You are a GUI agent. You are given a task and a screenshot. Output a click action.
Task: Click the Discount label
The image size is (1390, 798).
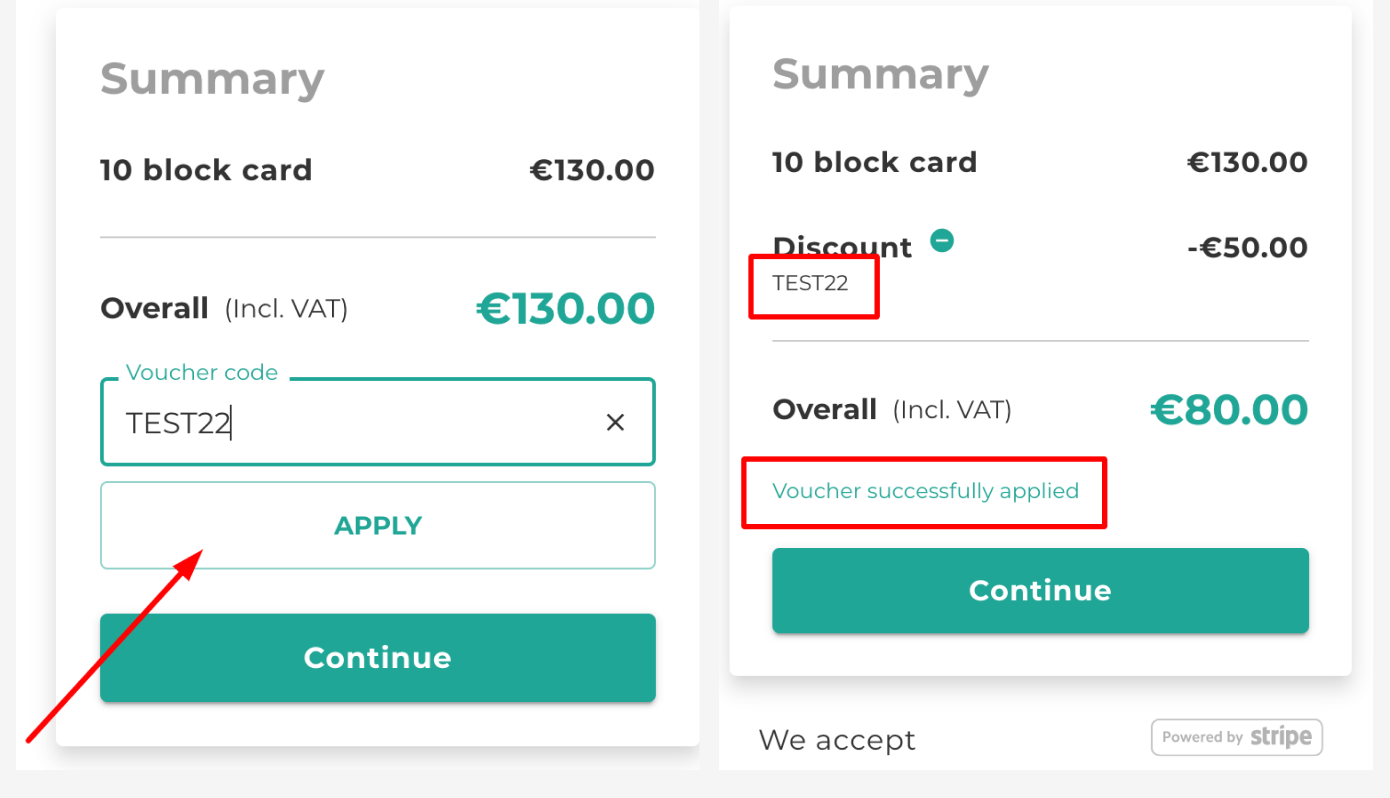tap(842, 247)
